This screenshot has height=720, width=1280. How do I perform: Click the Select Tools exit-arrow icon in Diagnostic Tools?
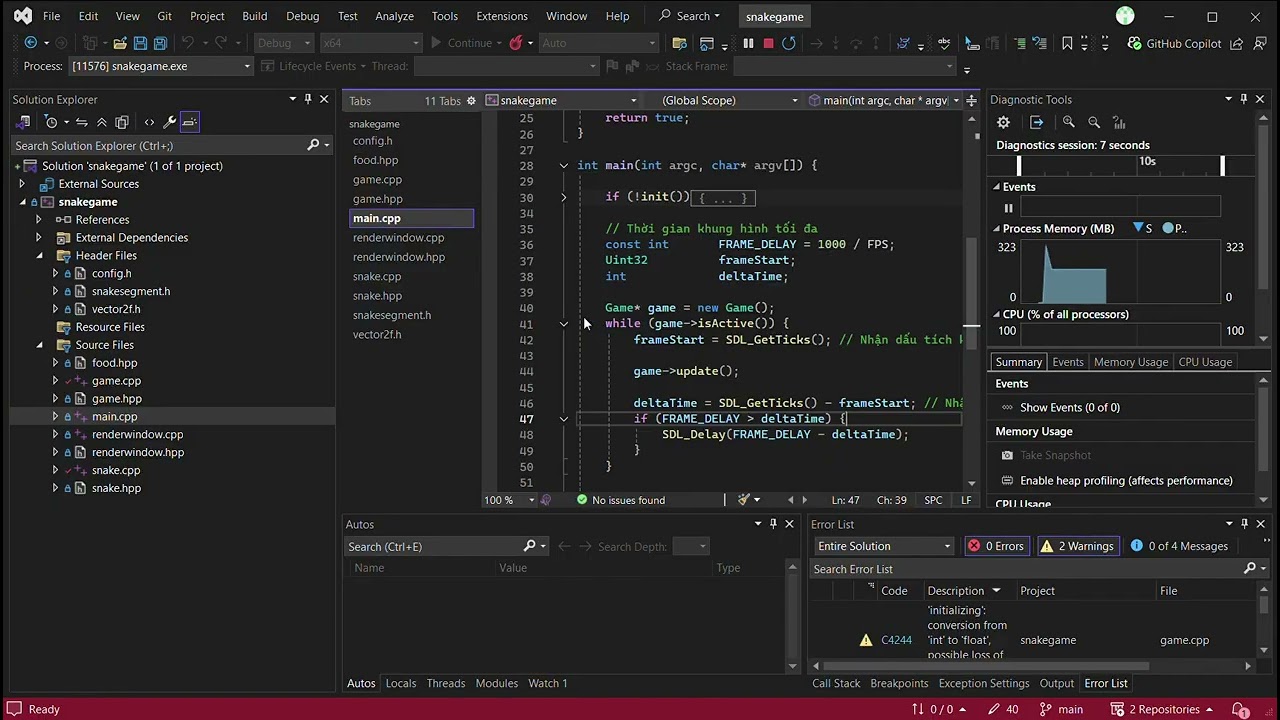click(x=1036, y=122)
